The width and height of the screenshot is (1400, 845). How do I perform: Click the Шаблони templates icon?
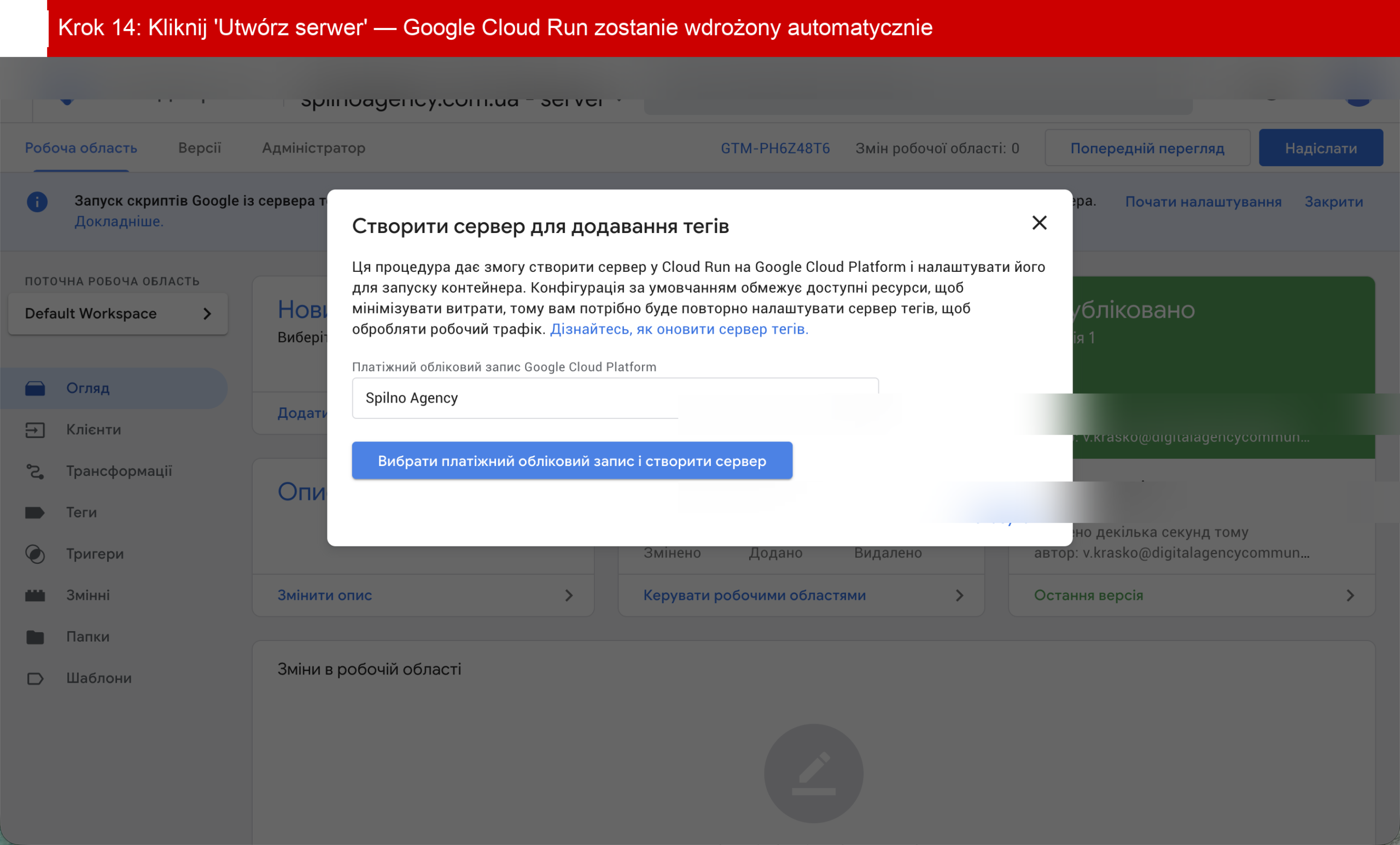34,679
